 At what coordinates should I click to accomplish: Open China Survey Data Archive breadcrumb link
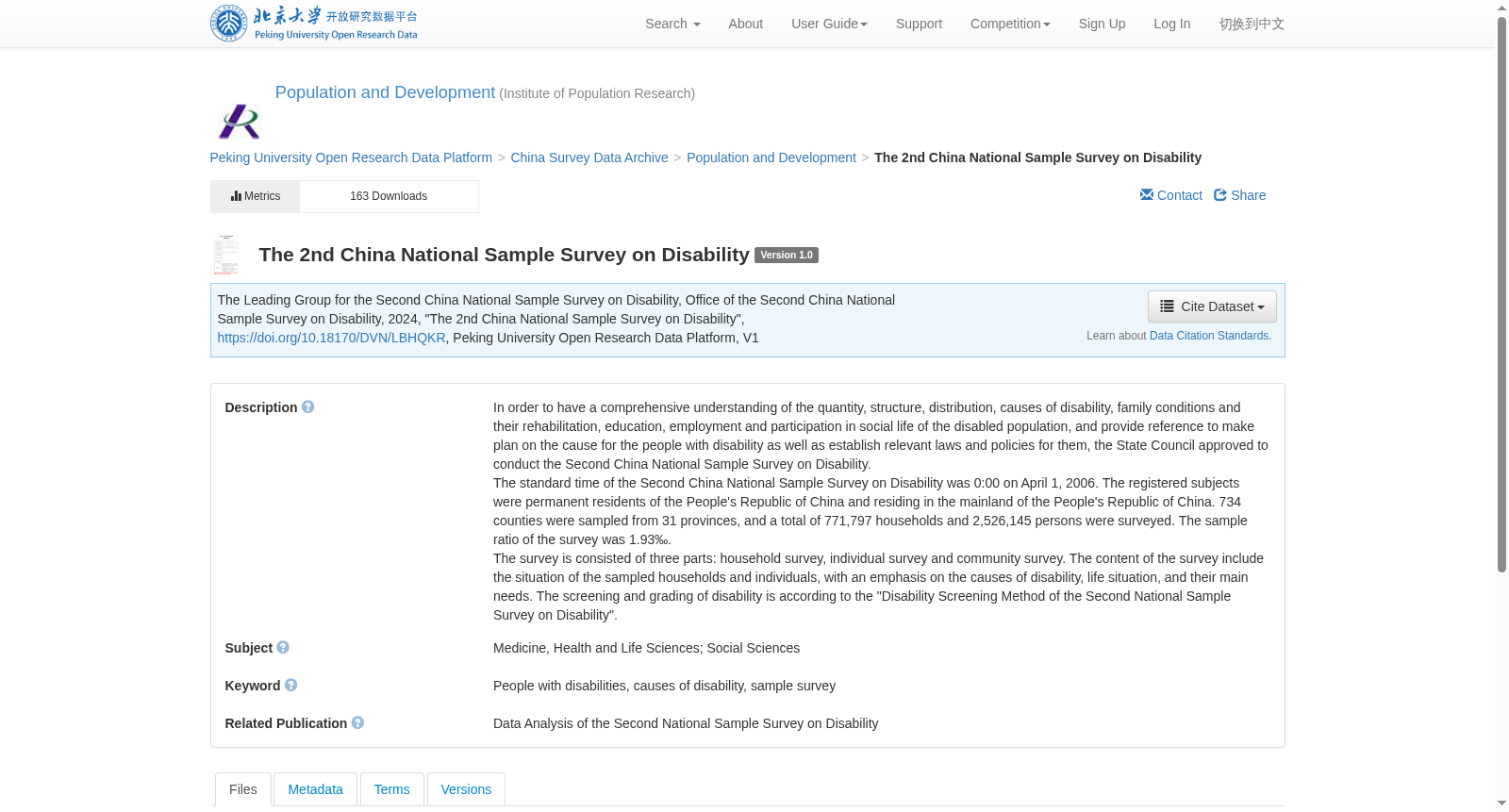point(589,157)
